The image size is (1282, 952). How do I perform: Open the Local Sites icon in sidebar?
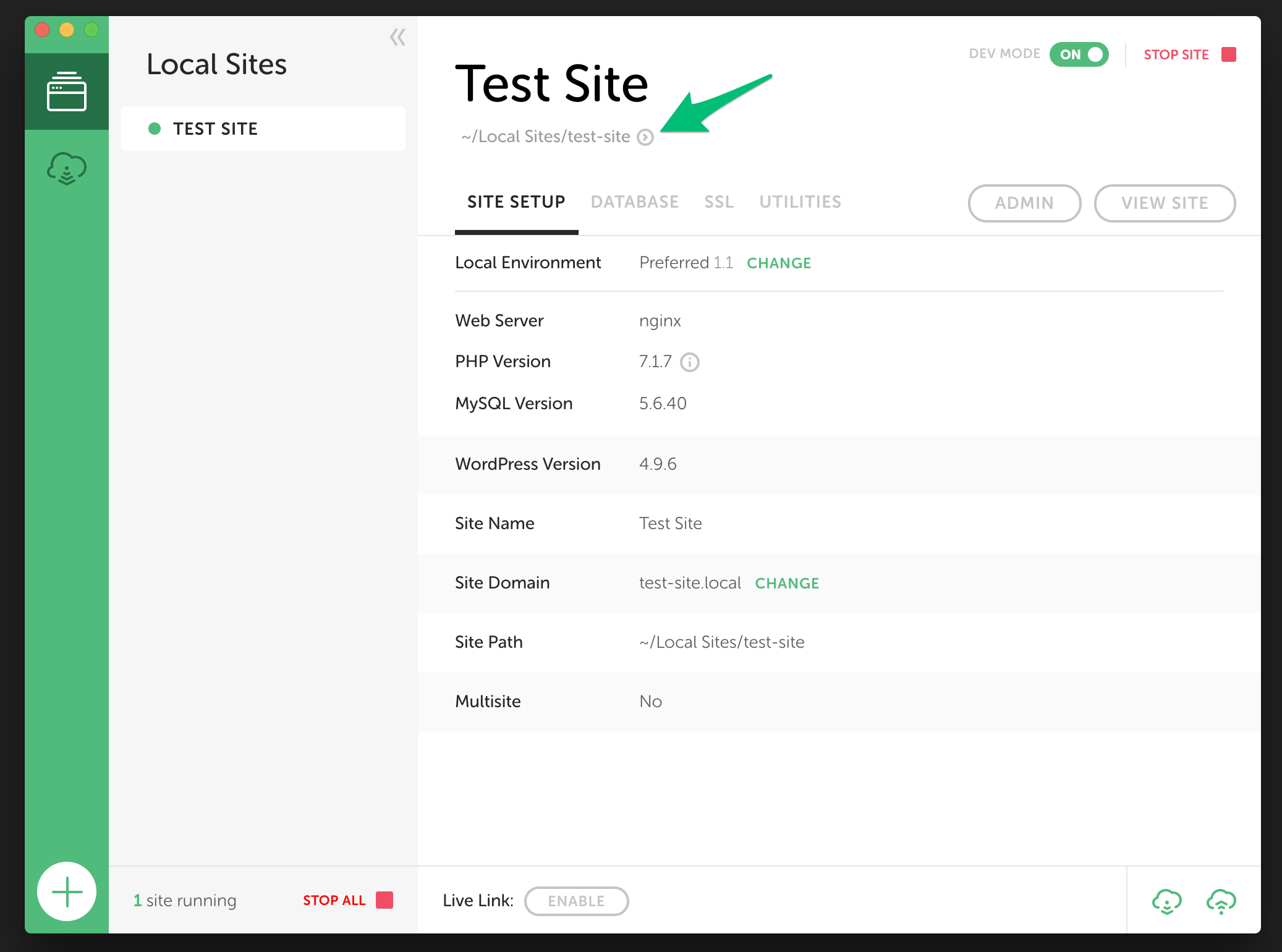click(x=67, y=91)
